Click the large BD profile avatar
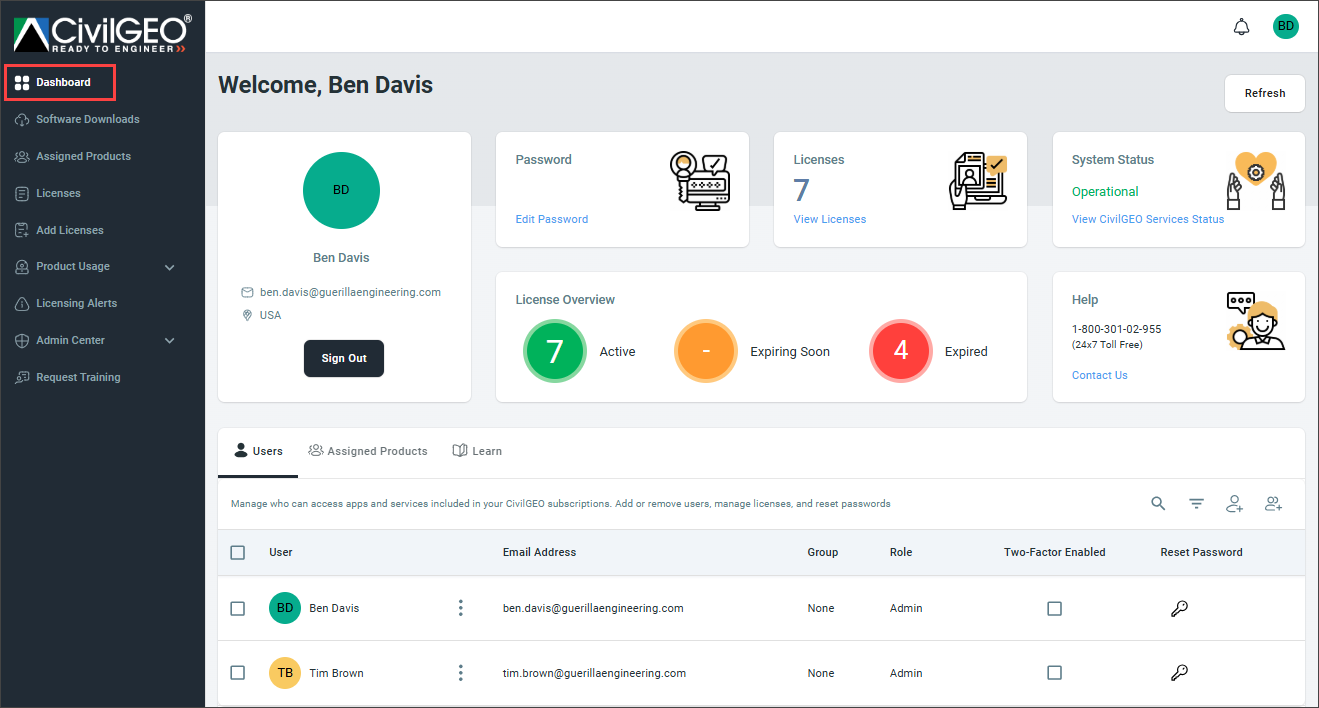The height and width of the screenshot is (708, 1319). coord(341,190)
